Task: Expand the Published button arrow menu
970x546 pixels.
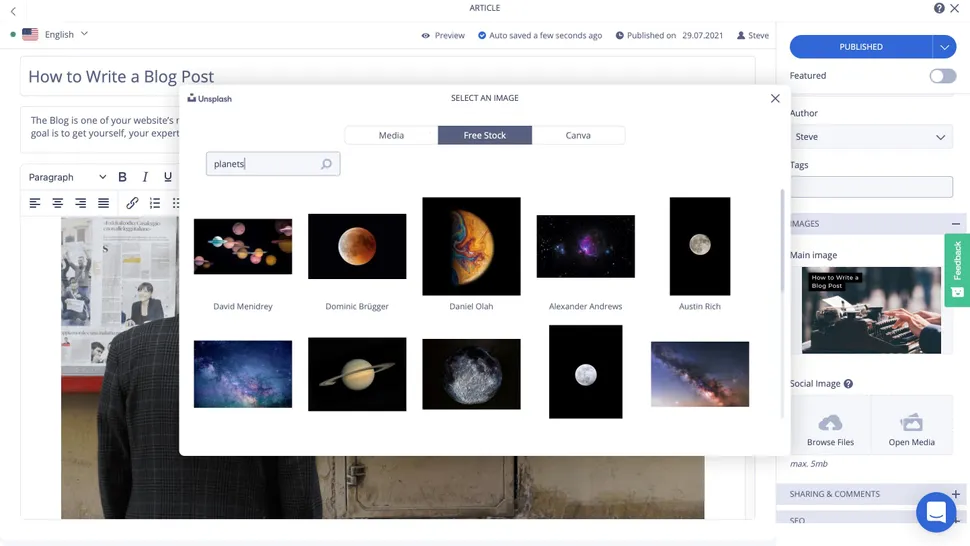Action: pyautogui.click(x=944, y=47)
